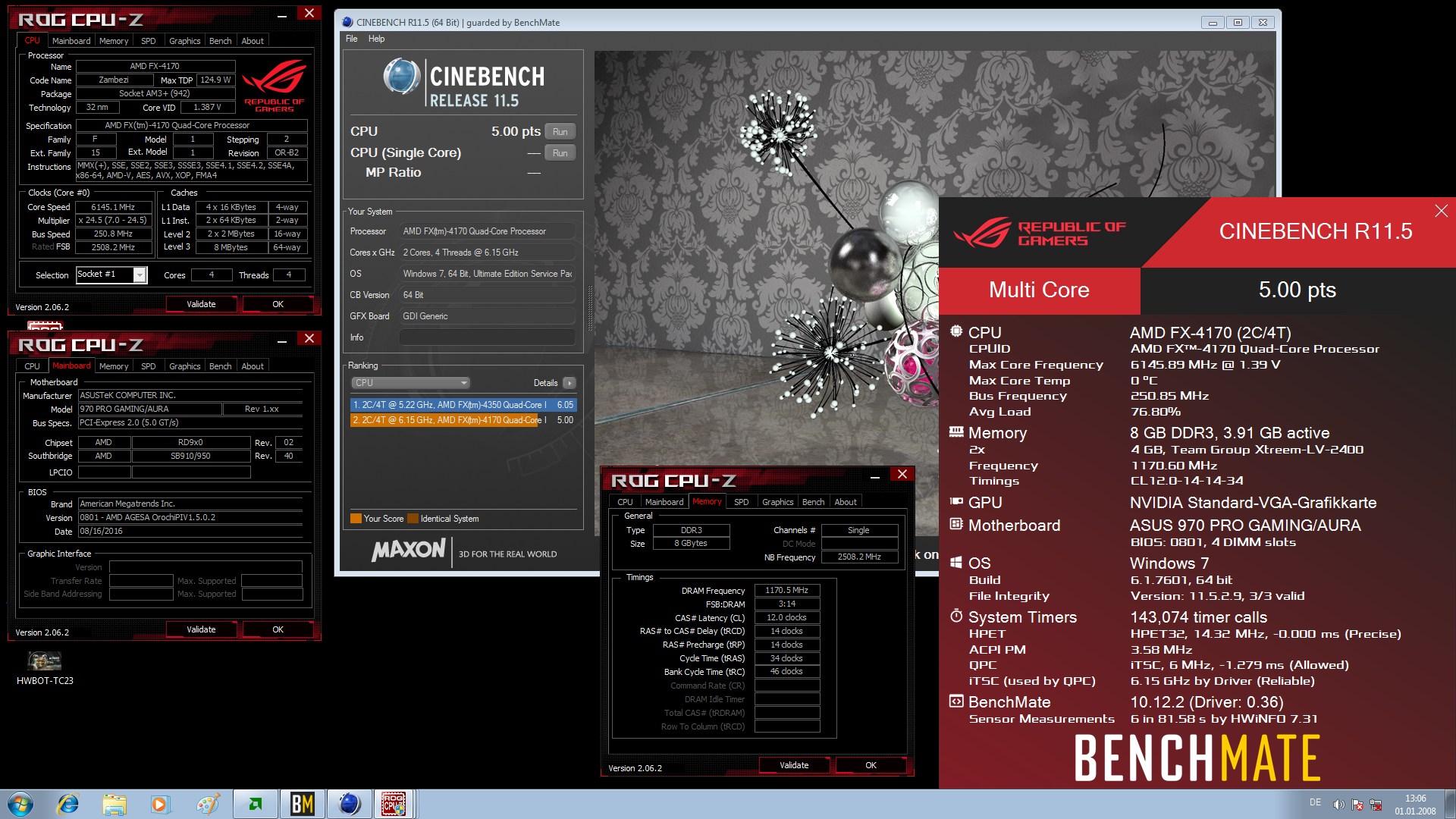Click volume speaker tray icon
This screenshot has height=819, width=1456.
1338,805
